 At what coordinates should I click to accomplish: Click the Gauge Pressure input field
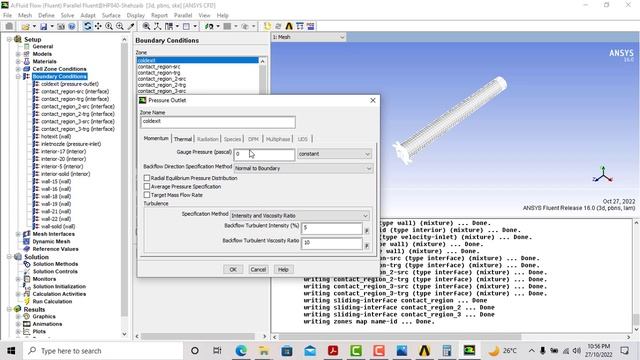pyautogui.click(x=264, y=154)
